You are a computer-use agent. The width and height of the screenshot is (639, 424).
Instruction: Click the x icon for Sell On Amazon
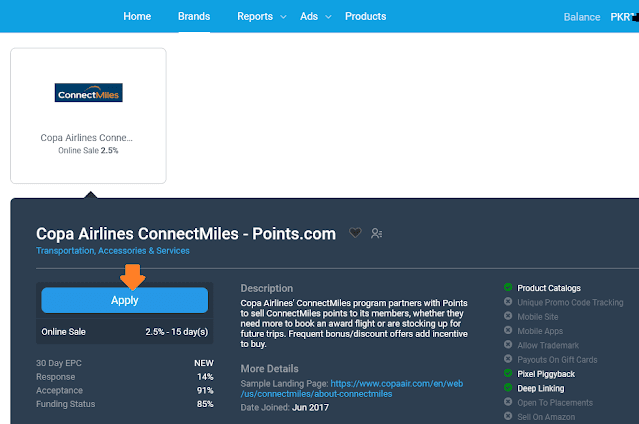[x=508, y=416]
